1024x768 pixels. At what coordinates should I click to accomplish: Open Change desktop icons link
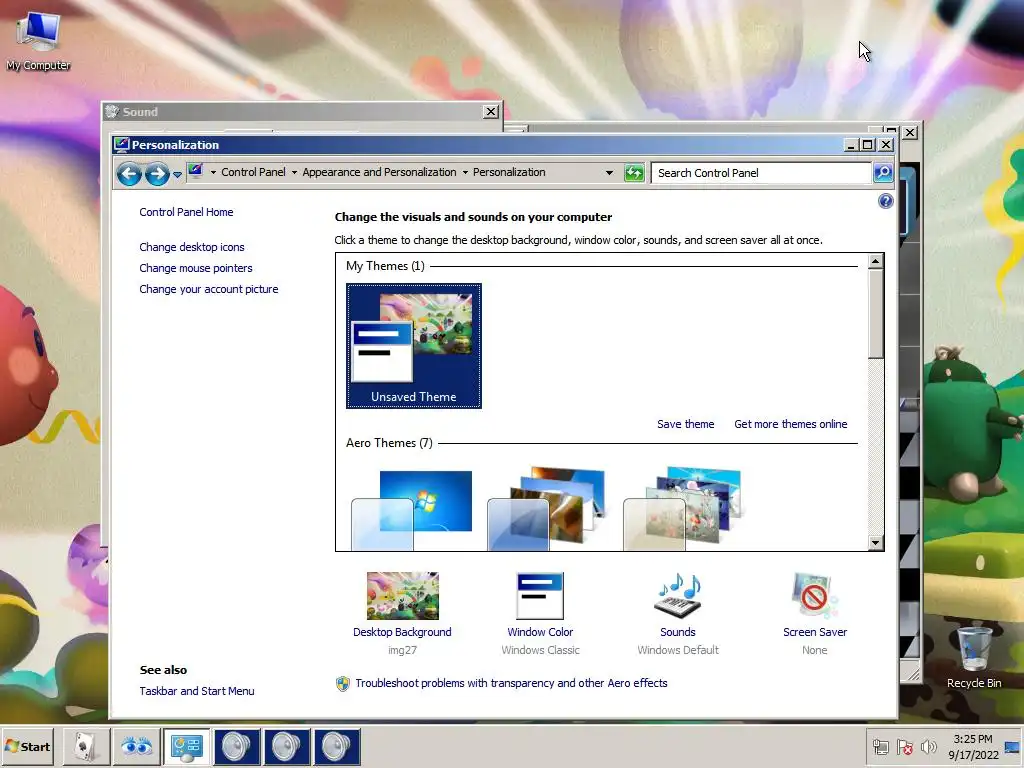191,247
